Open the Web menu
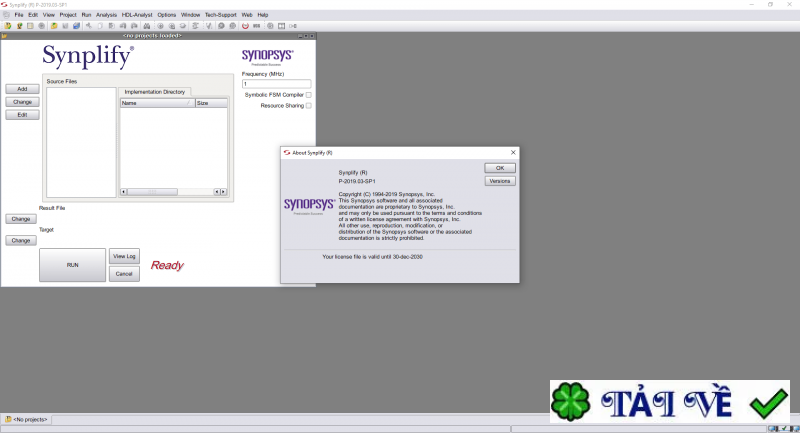 click(247, 15)
